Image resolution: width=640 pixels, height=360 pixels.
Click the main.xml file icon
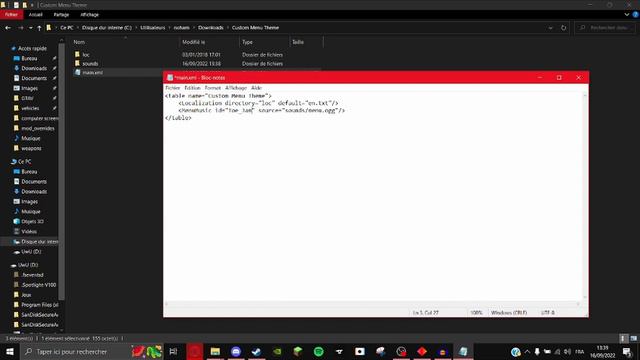[x=78, y=72]
